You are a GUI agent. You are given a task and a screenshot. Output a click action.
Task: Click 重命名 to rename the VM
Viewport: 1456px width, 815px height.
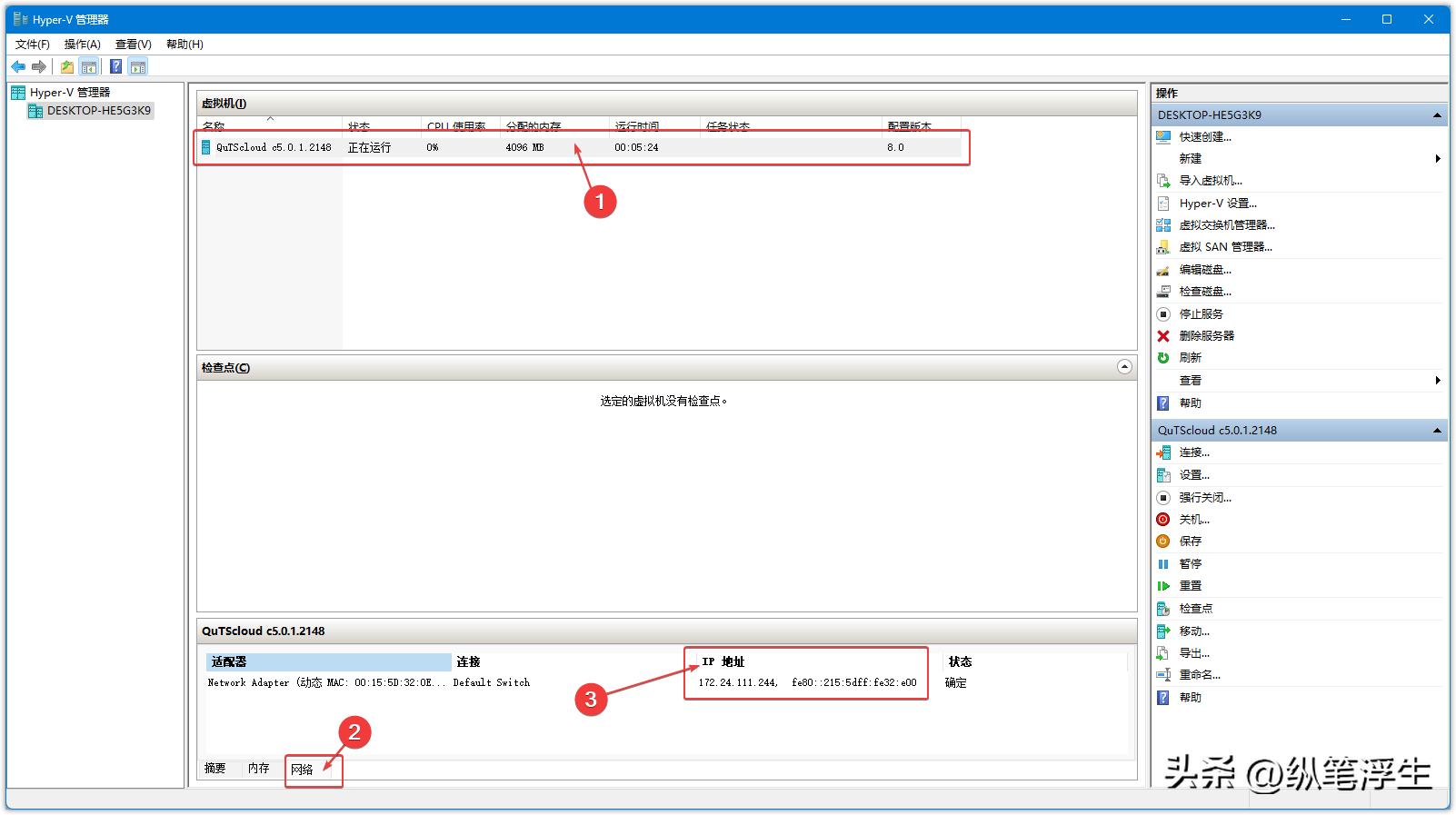[x=1200, y=675]
